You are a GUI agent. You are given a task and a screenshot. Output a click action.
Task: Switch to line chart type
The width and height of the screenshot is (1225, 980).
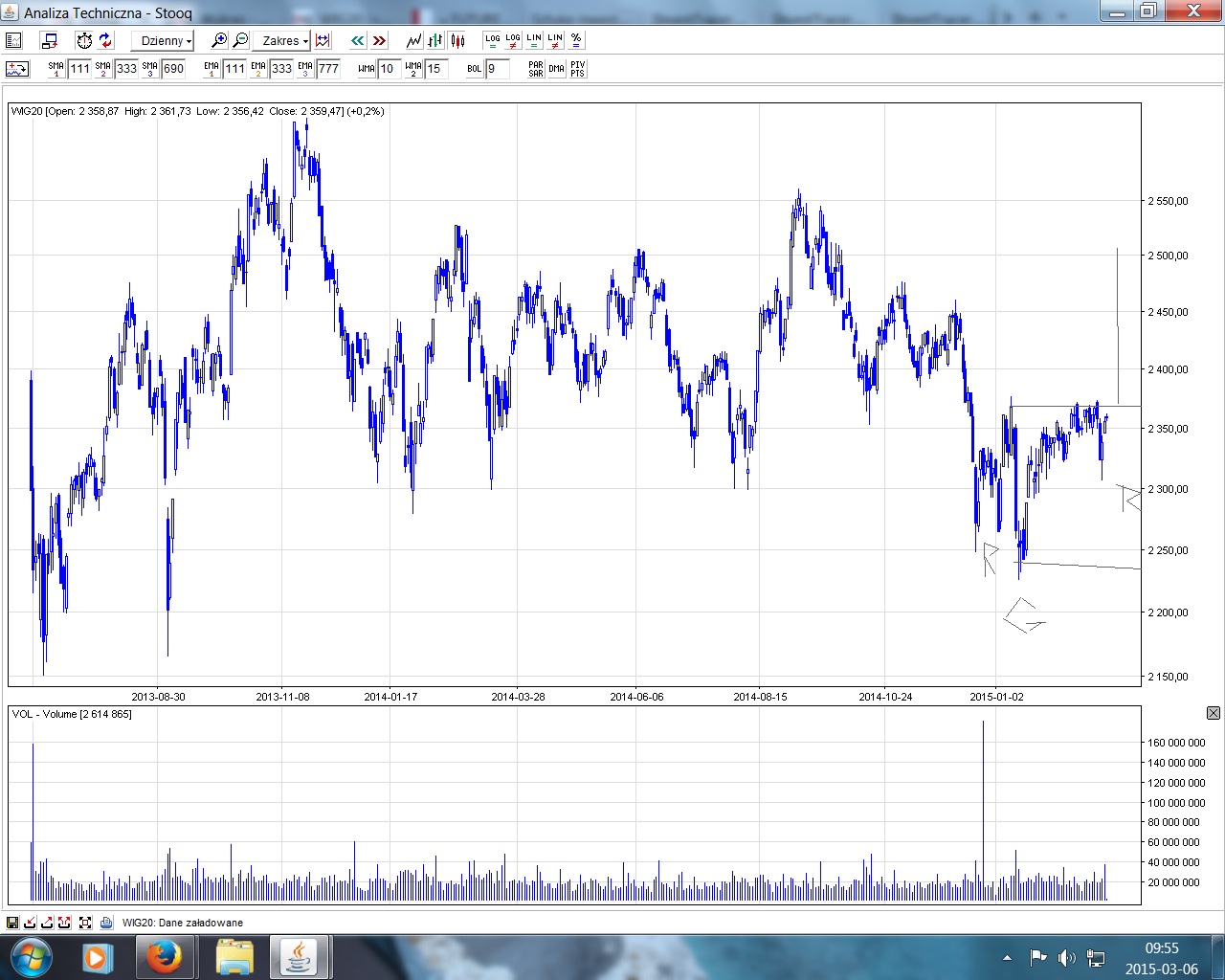coord(414,40)
